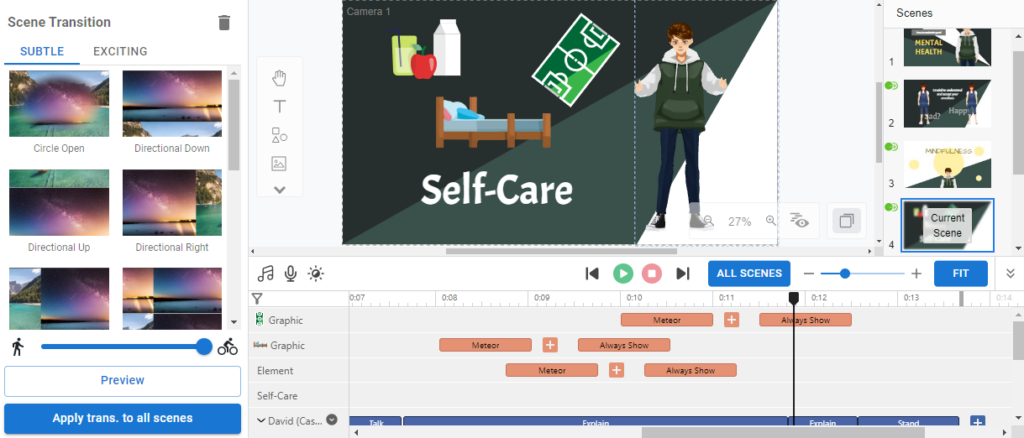Click the Preview button
This screenshot has width=1024, height=438.
122,380
